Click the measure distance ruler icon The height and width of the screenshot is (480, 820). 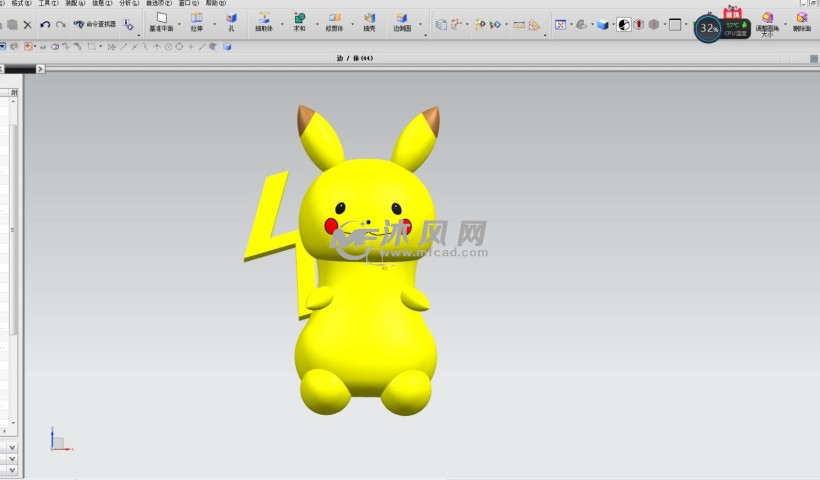click(x=519, y=25)
